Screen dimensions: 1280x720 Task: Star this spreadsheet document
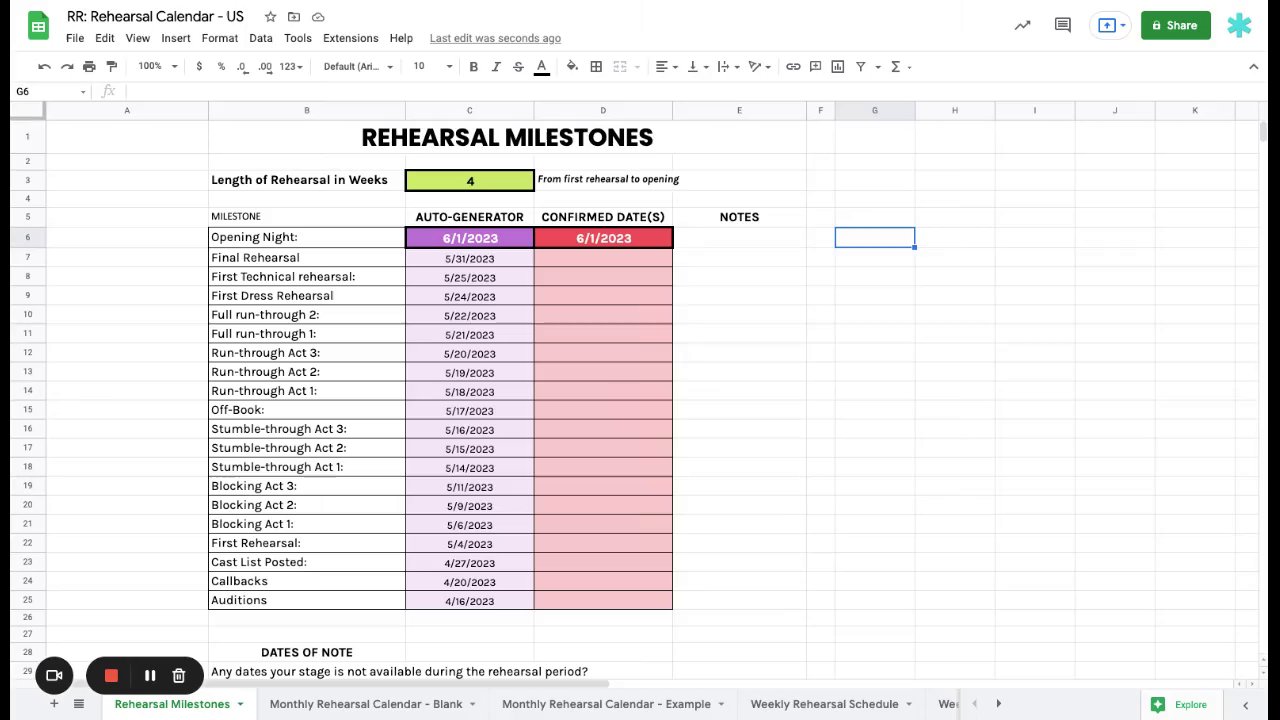coord(270,17)
